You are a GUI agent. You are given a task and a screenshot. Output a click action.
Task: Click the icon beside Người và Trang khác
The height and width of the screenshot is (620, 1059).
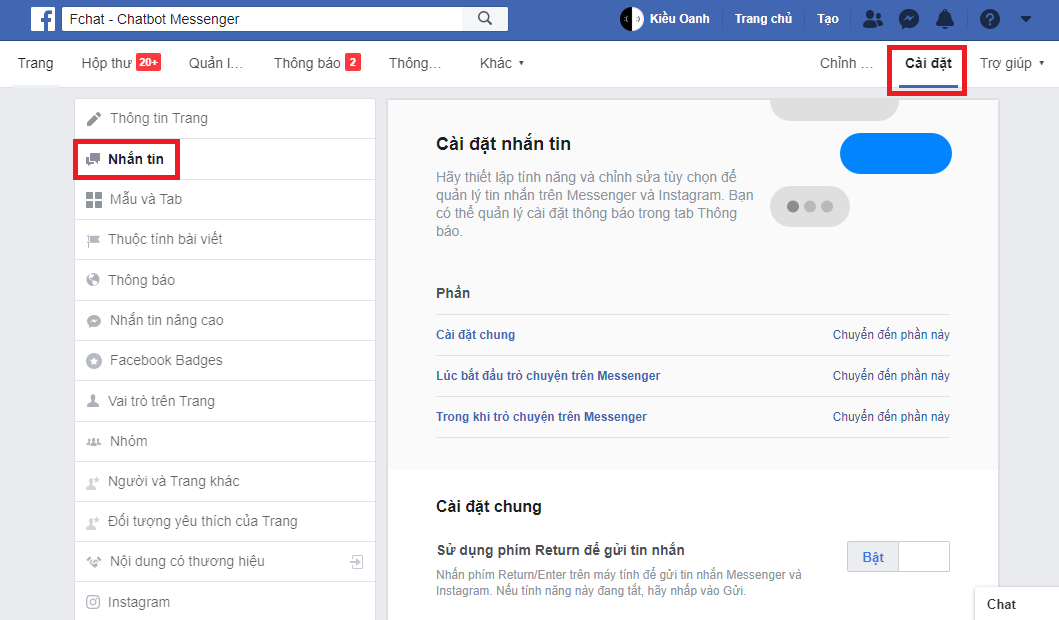click(93, 482)
